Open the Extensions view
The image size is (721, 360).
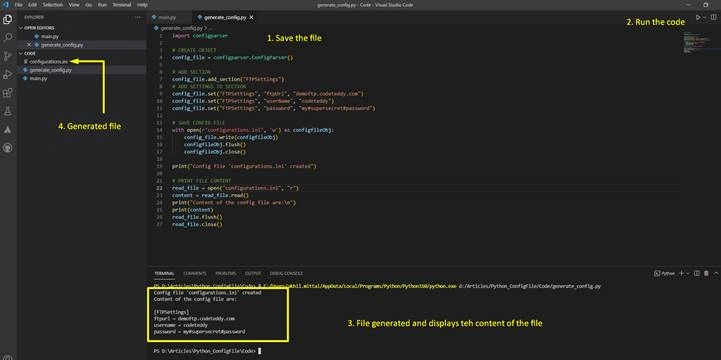click(7, 93)
